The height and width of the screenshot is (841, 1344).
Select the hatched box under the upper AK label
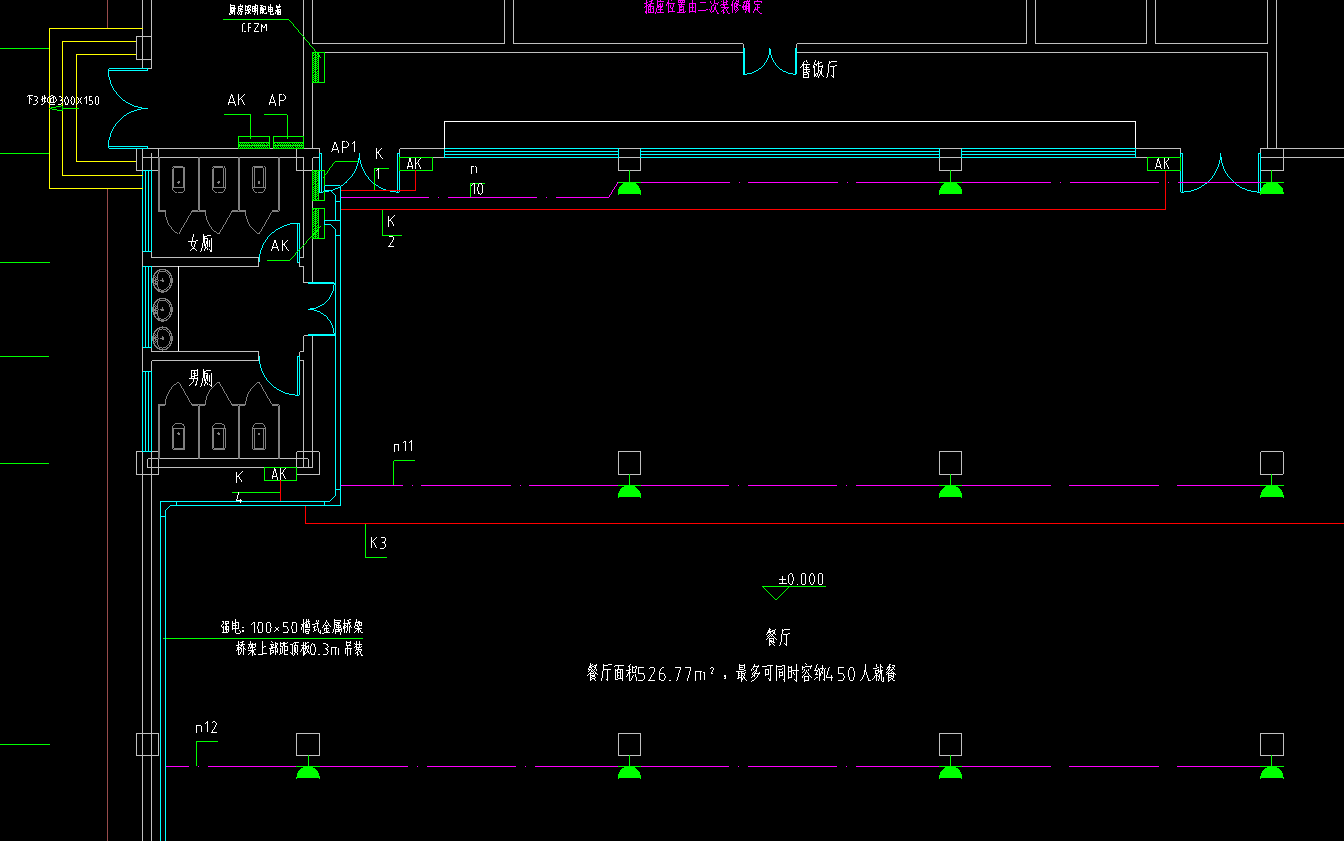(x=252, y=144)
